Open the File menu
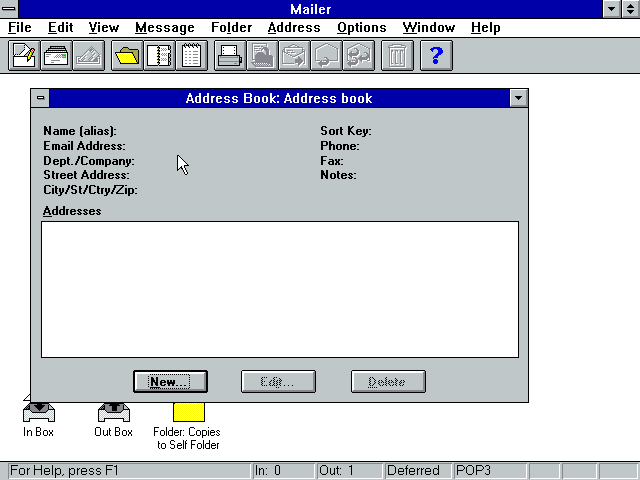 (x=20, y=27)
